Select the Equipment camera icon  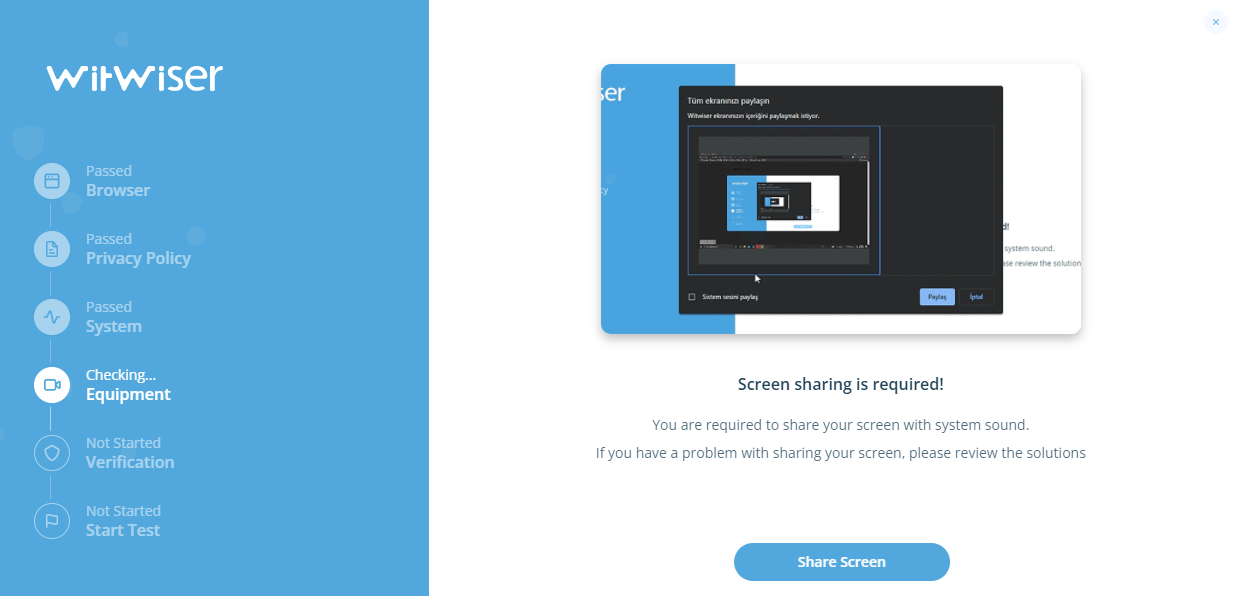click(x=51, y=385)
